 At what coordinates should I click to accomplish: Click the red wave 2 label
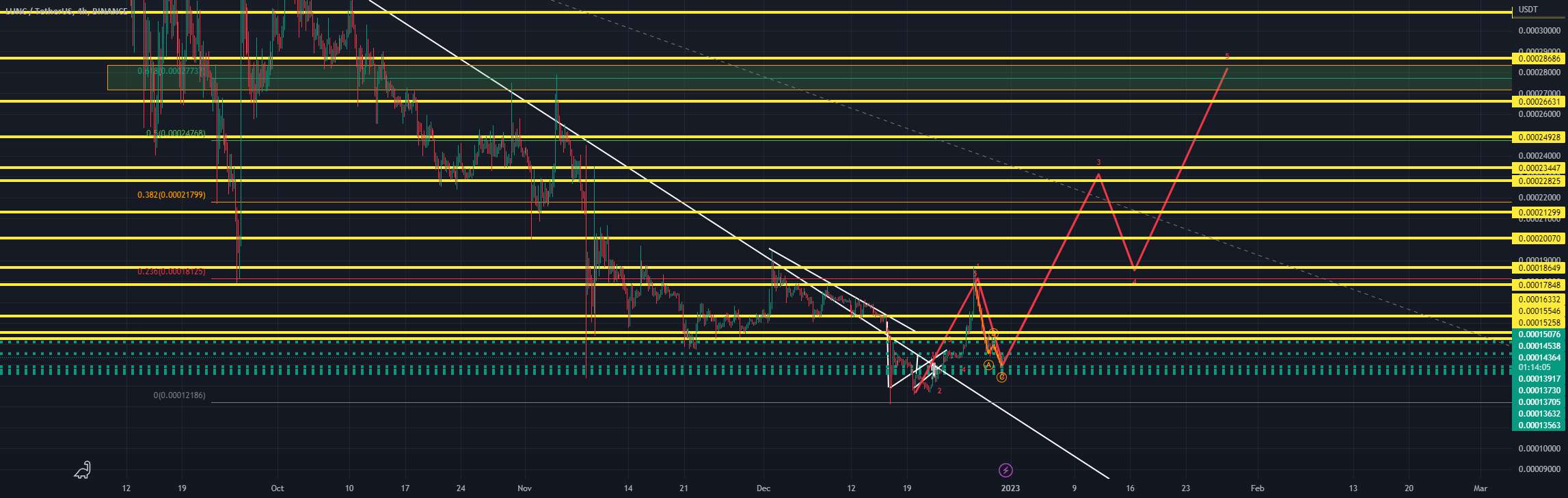click(939, 391)
